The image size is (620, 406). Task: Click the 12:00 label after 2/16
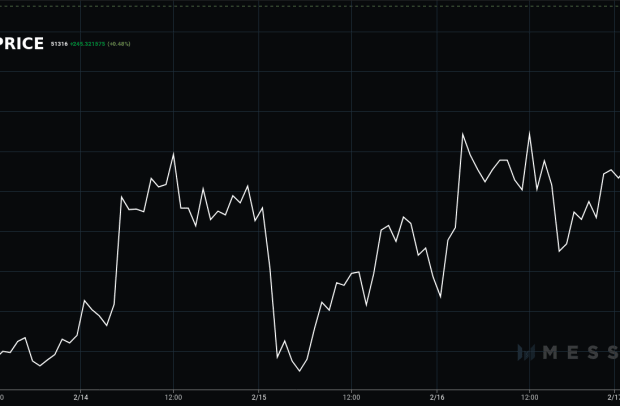pos(529,397)
